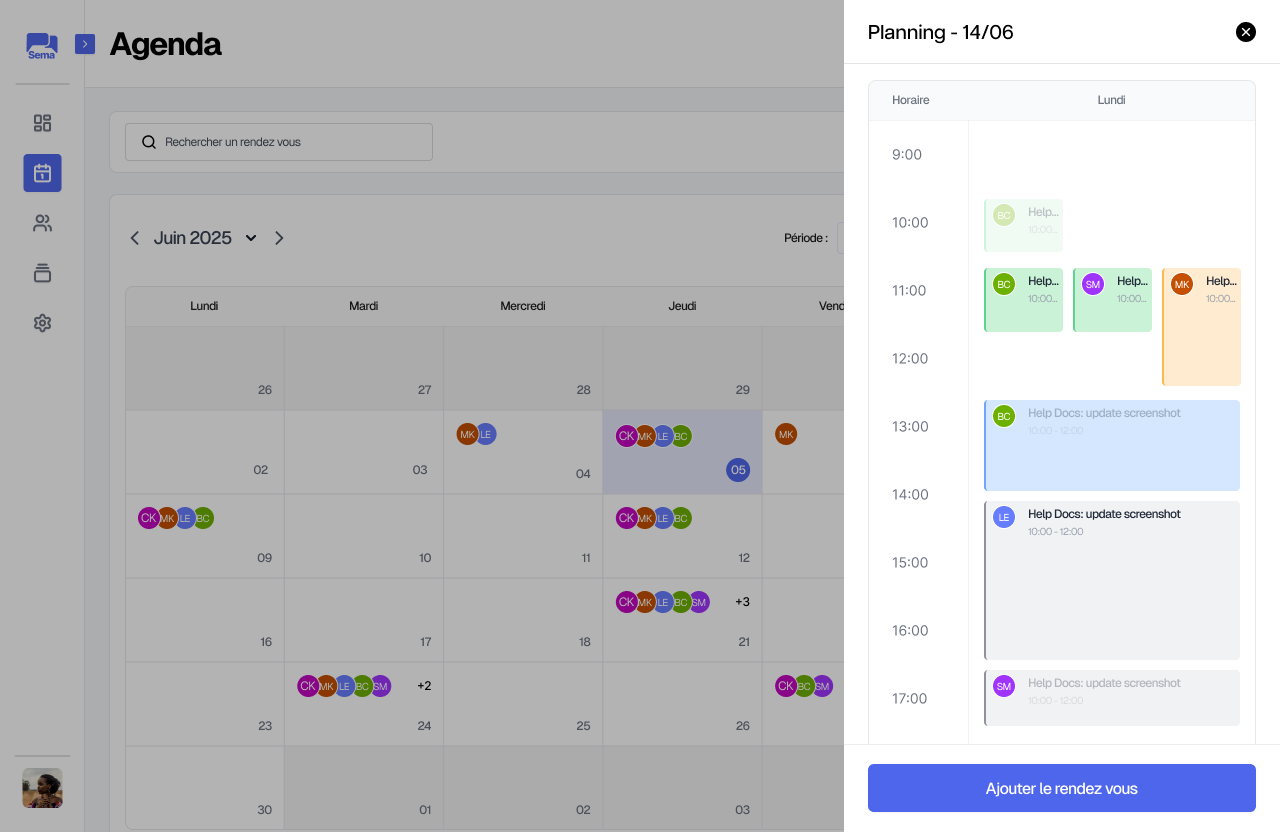Open settings gear icon in sidebar
This screenshot has width=1280, height=832.
(x=42, y=323)
